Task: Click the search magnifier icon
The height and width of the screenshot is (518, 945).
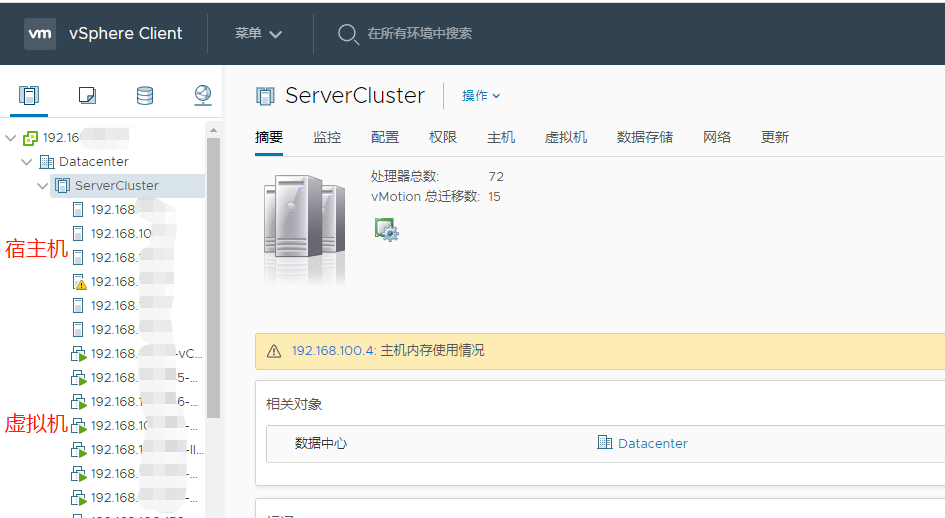Action: point(347,34)
